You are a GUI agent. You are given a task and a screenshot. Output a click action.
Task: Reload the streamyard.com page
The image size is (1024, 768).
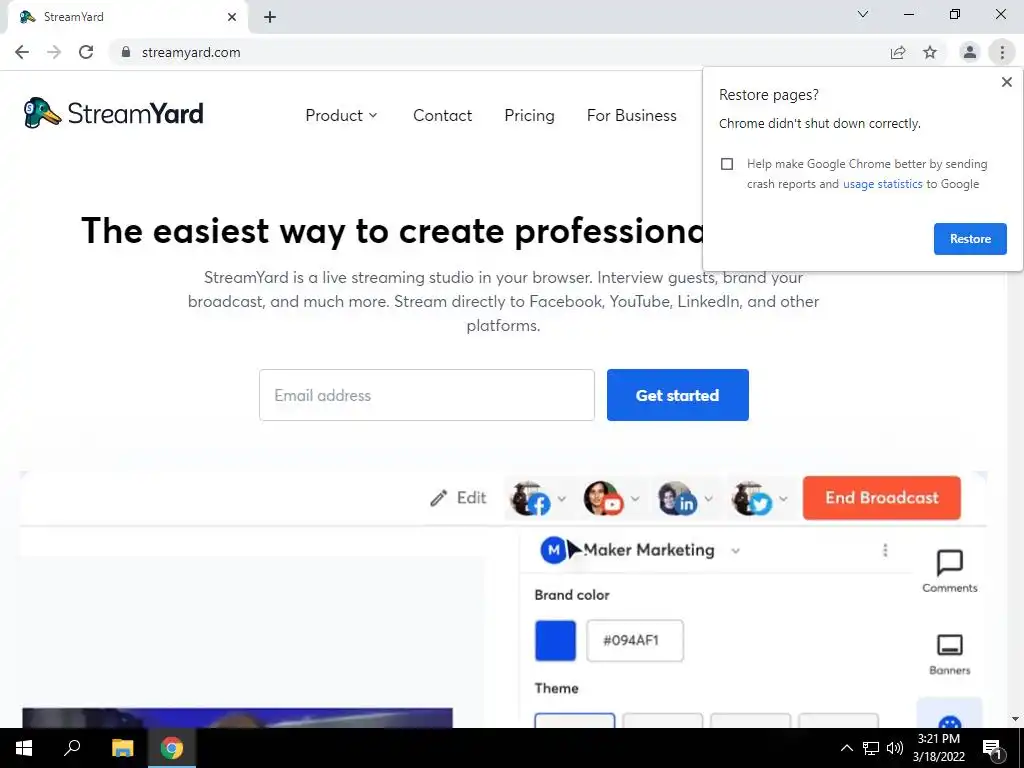[86, 52]
